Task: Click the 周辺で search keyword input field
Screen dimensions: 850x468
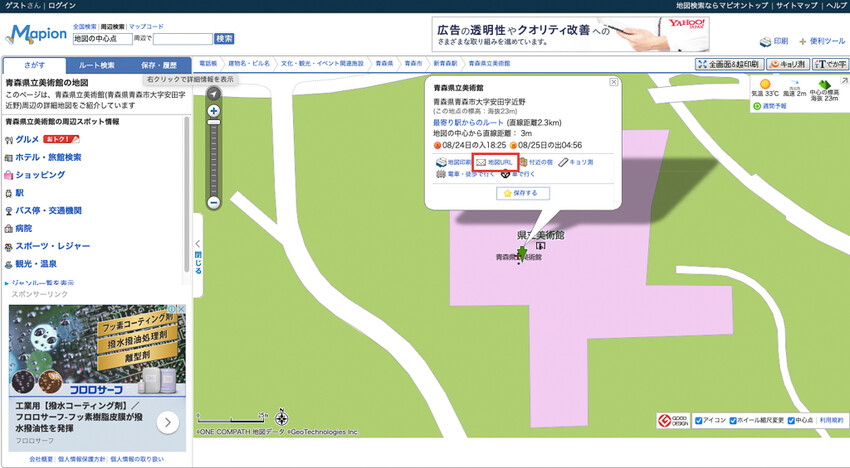Action: [182, 39]
